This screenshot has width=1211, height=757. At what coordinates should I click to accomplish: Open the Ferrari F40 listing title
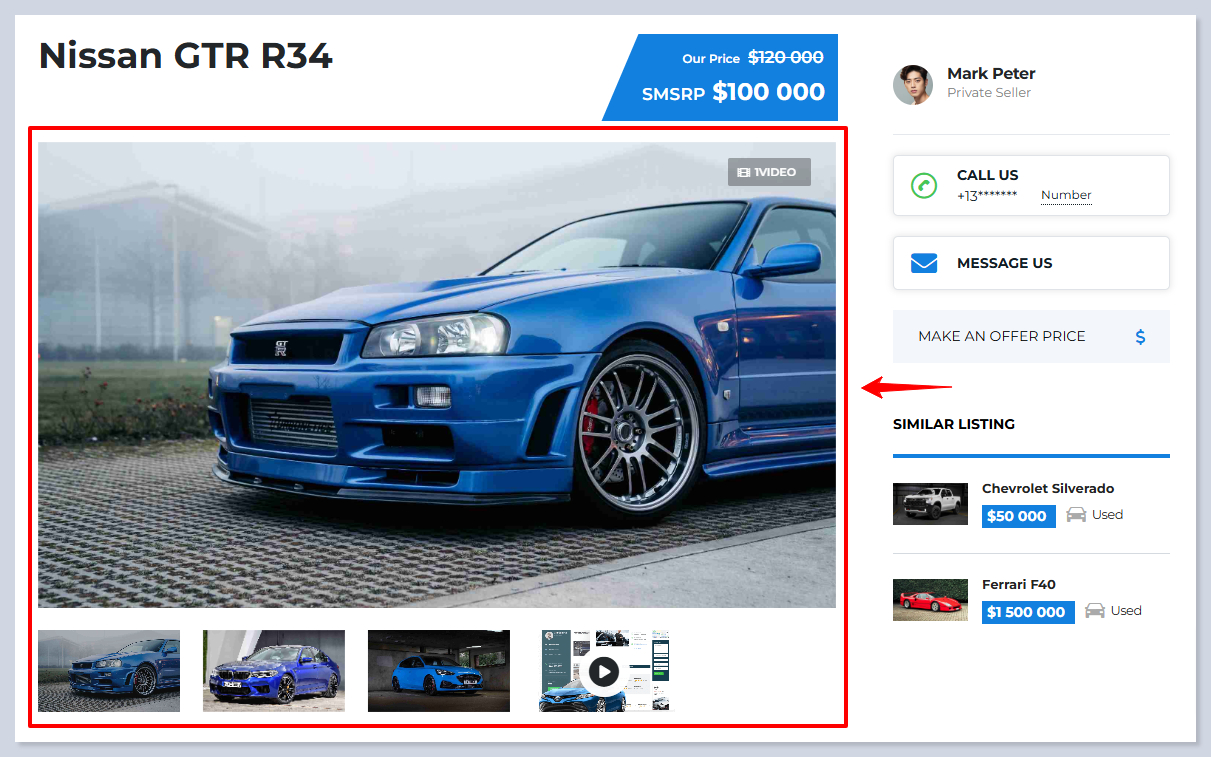(x=1018, y=584)
